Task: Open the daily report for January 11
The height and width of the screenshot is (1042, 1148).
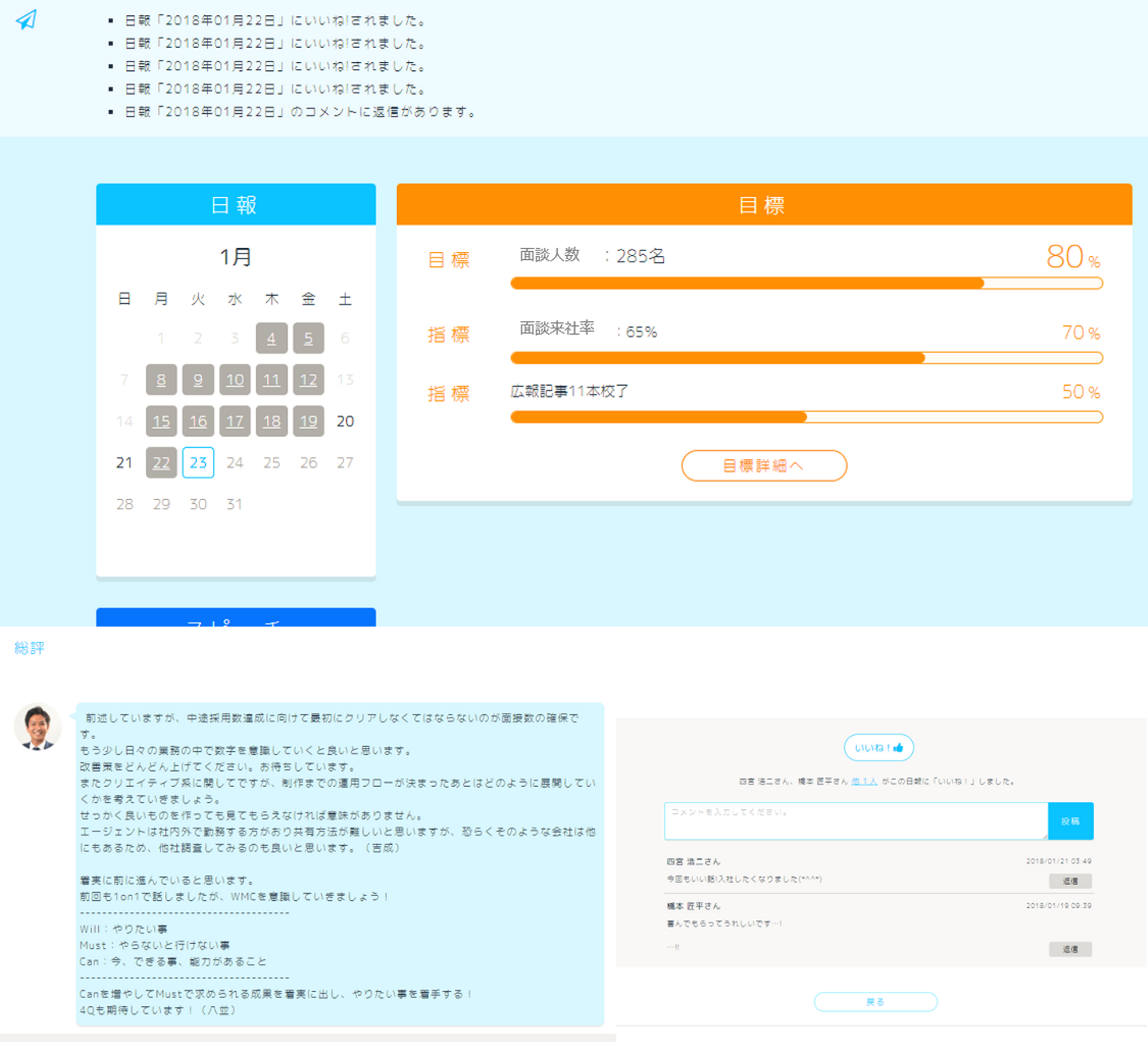Action: click(272, 379)
